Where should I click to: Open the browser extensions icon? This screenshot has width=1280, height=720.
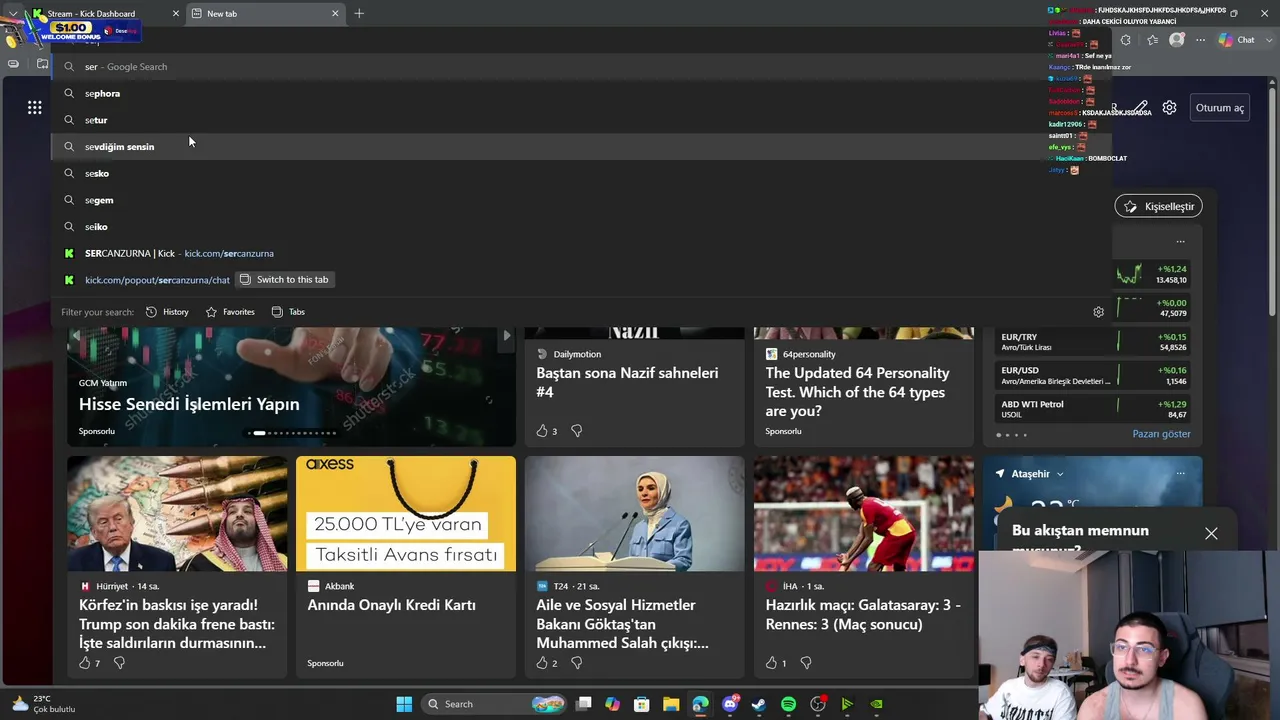pos(1126,40)
